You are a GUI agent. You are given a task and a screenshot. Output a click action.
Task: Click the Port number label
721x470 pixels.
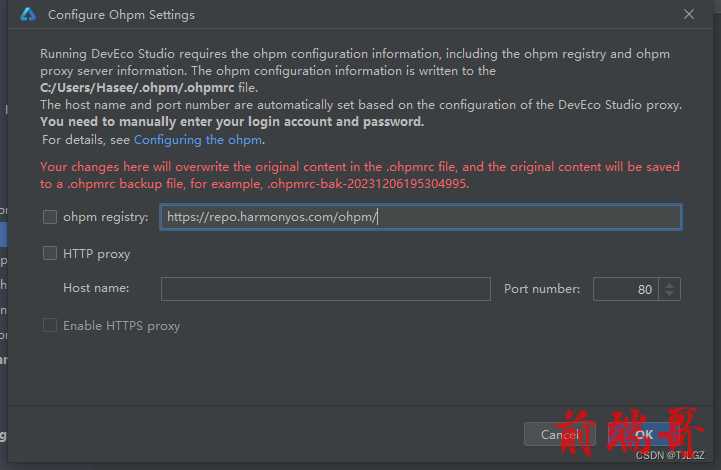pyautogui.click(x=542, y=289)
